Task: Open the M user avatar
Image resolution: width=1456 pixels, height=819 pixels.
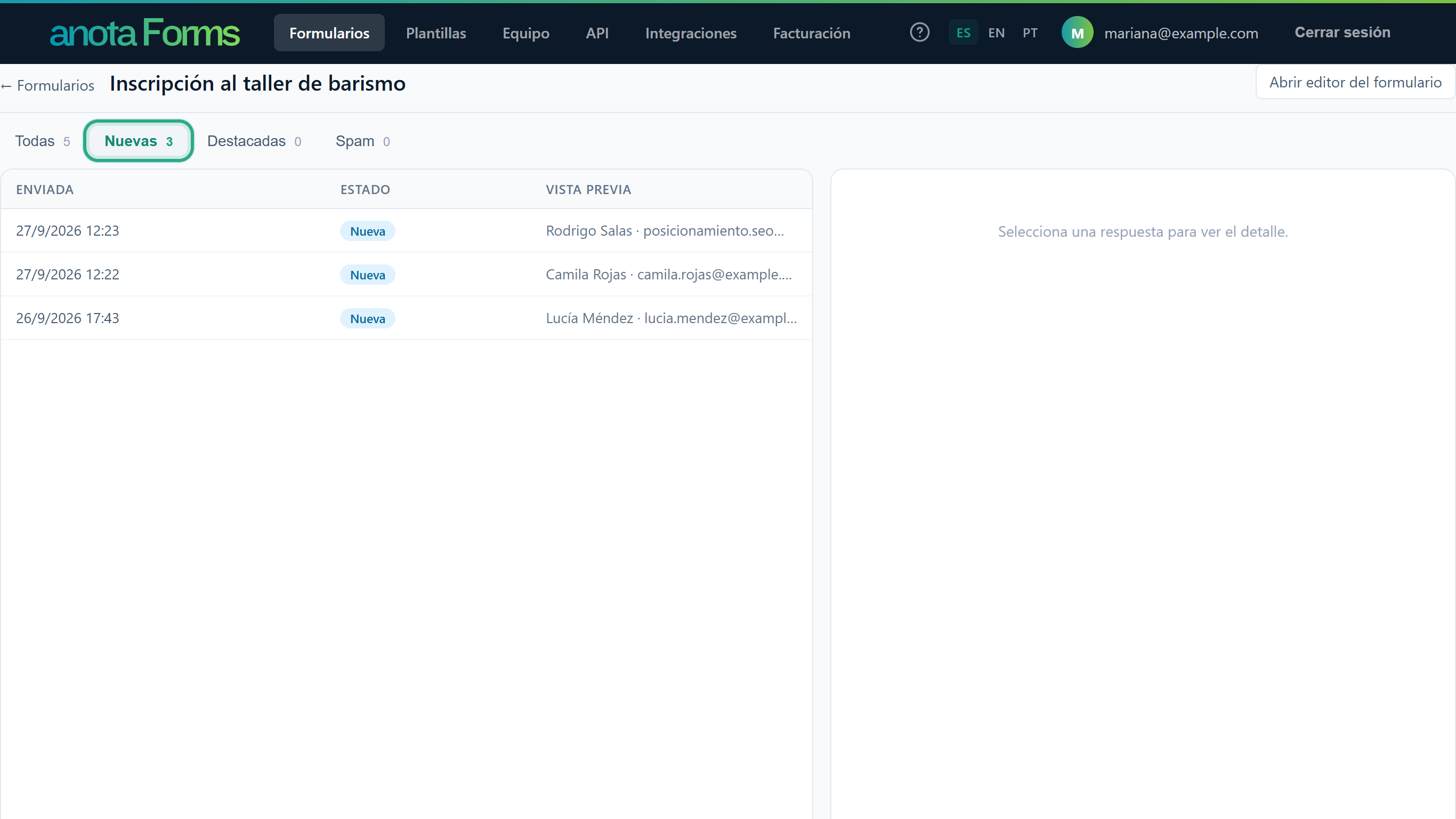Action: pos(1077,33)
